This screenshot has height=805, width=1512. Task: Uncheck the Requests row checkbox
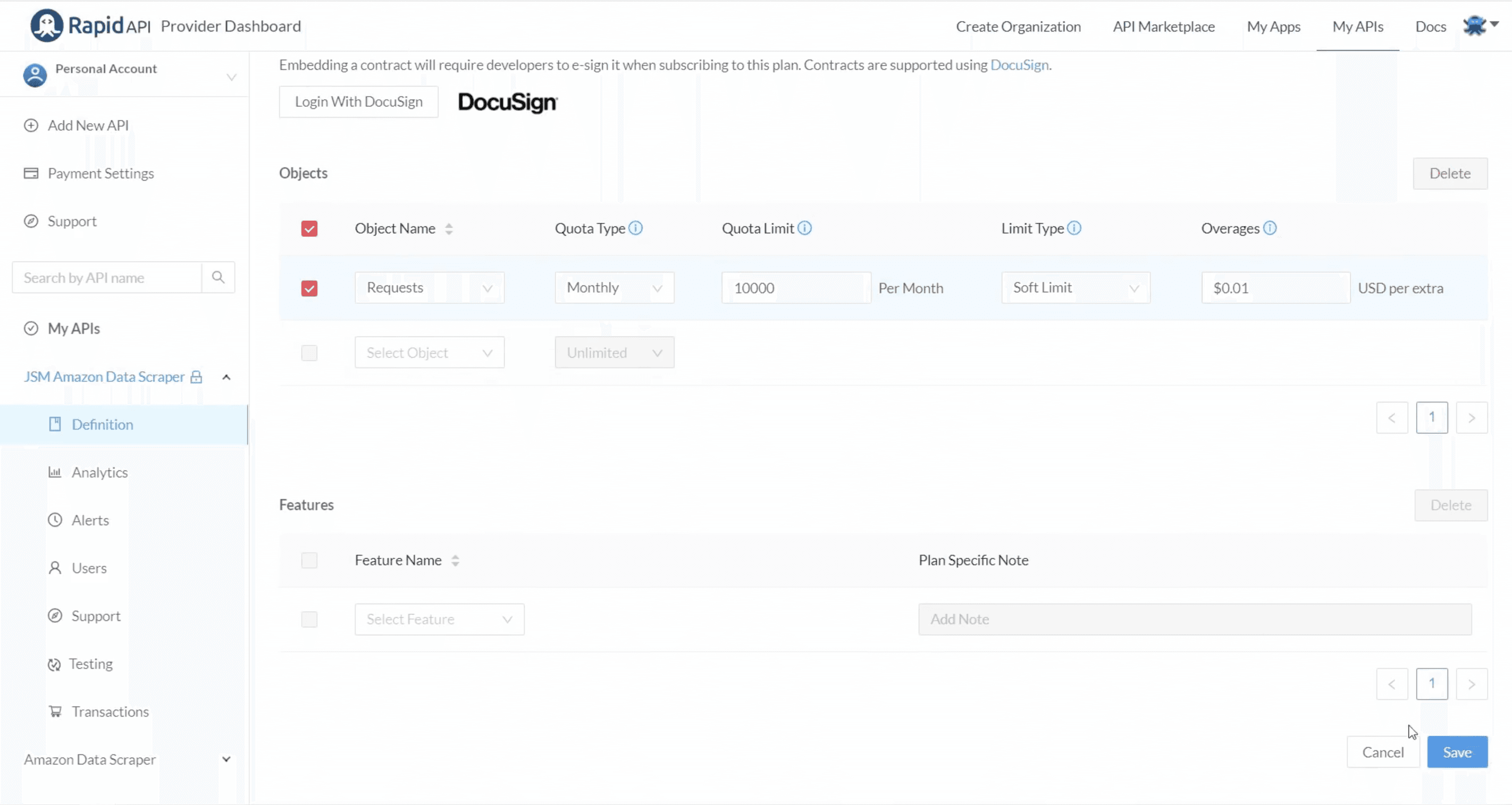point(309,288)
